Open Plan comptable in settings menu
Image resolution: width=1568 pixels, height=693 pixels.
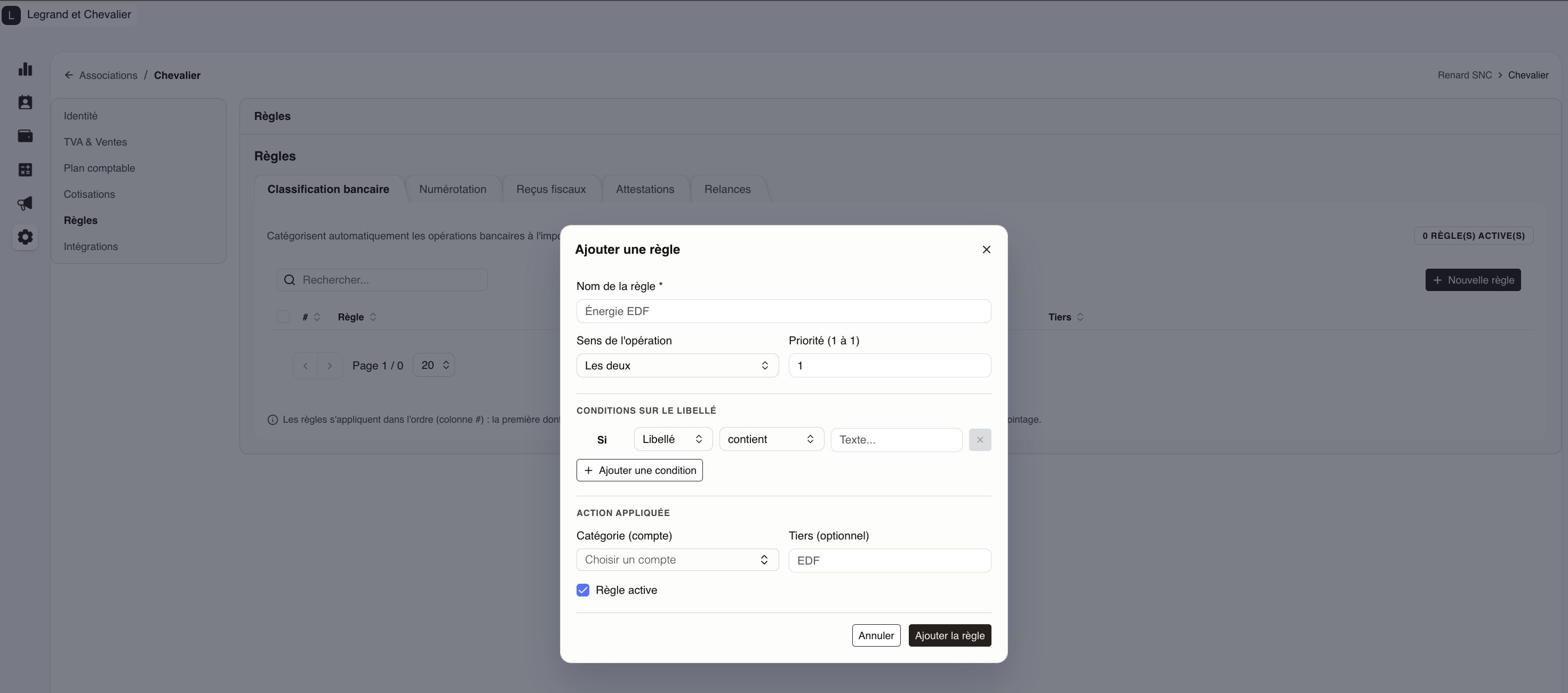[100, 168]
